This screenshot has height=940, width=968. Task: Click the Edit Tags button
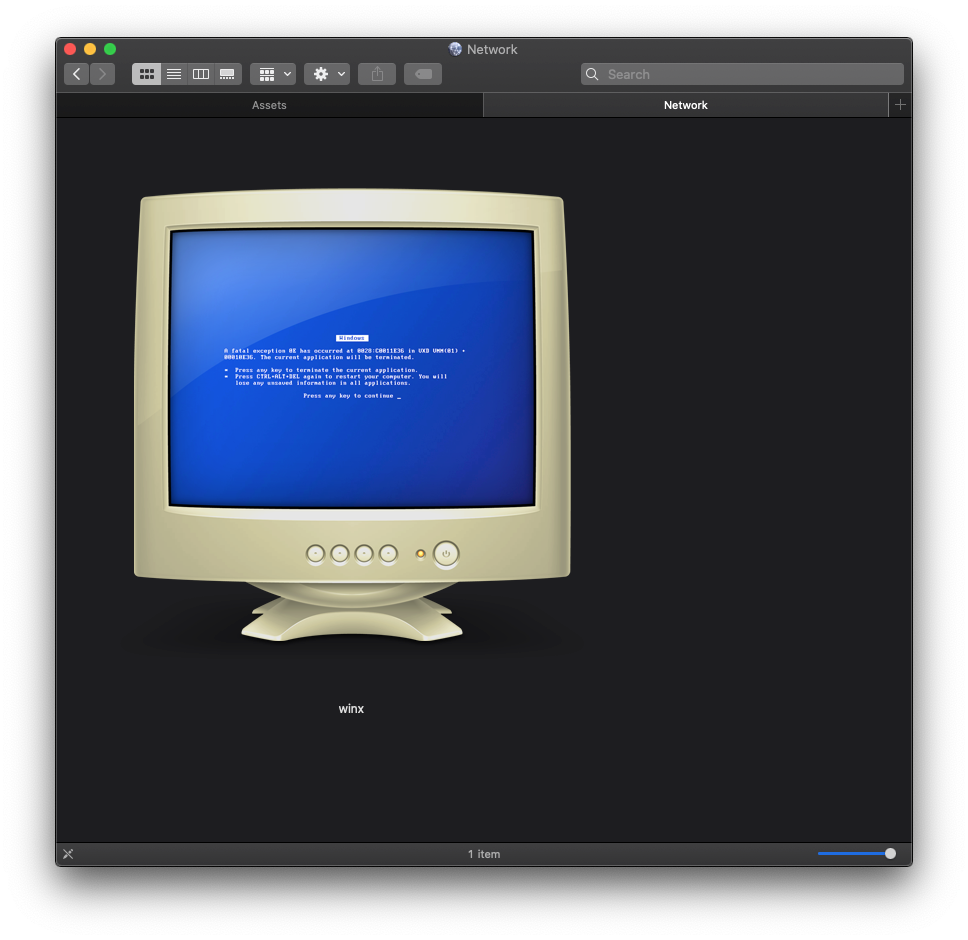pyautogui.click(x=423, y=74)
